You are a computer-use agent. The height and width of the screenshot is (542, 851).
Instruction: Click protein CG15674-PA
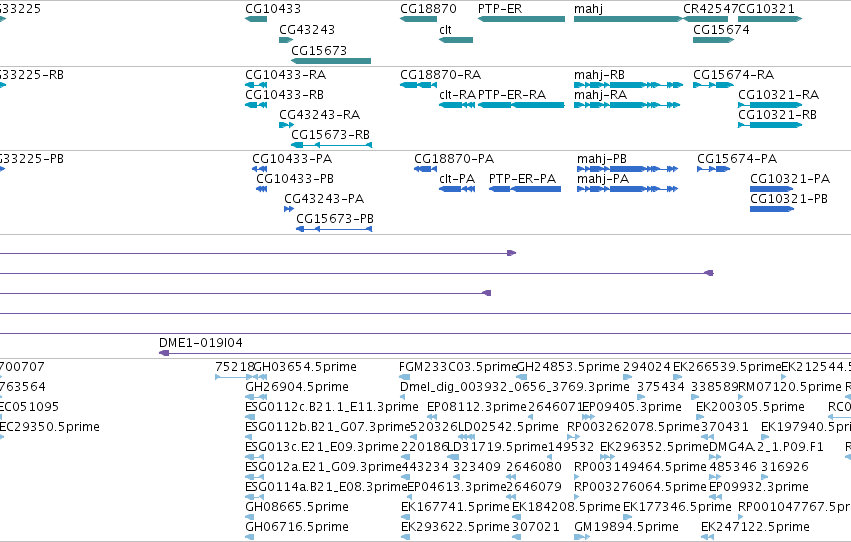(714, 169)
